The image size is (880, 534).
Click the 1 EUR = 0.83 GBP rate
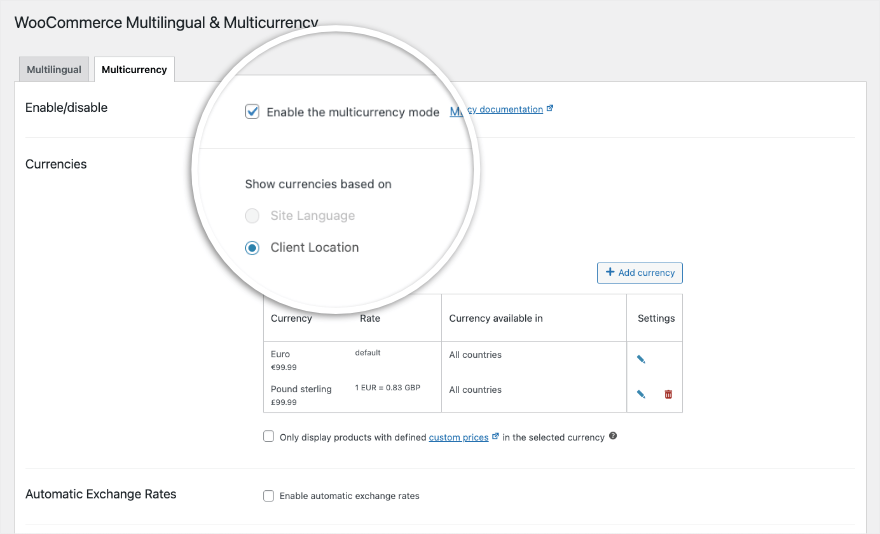click(387, 387)
